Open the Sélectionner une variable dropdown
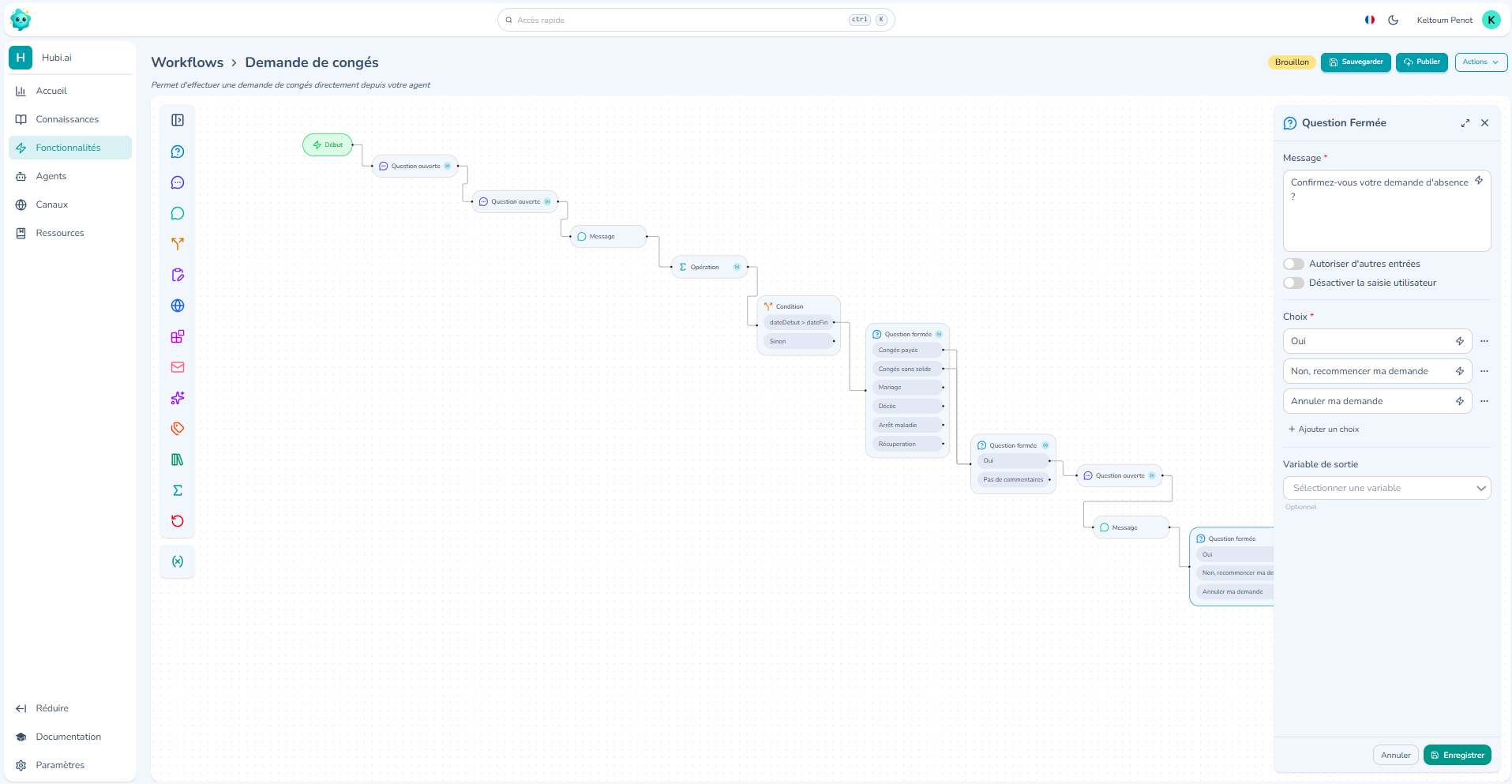The width and height of the screenshot is (1512, 784). (x=1387, y=488)
